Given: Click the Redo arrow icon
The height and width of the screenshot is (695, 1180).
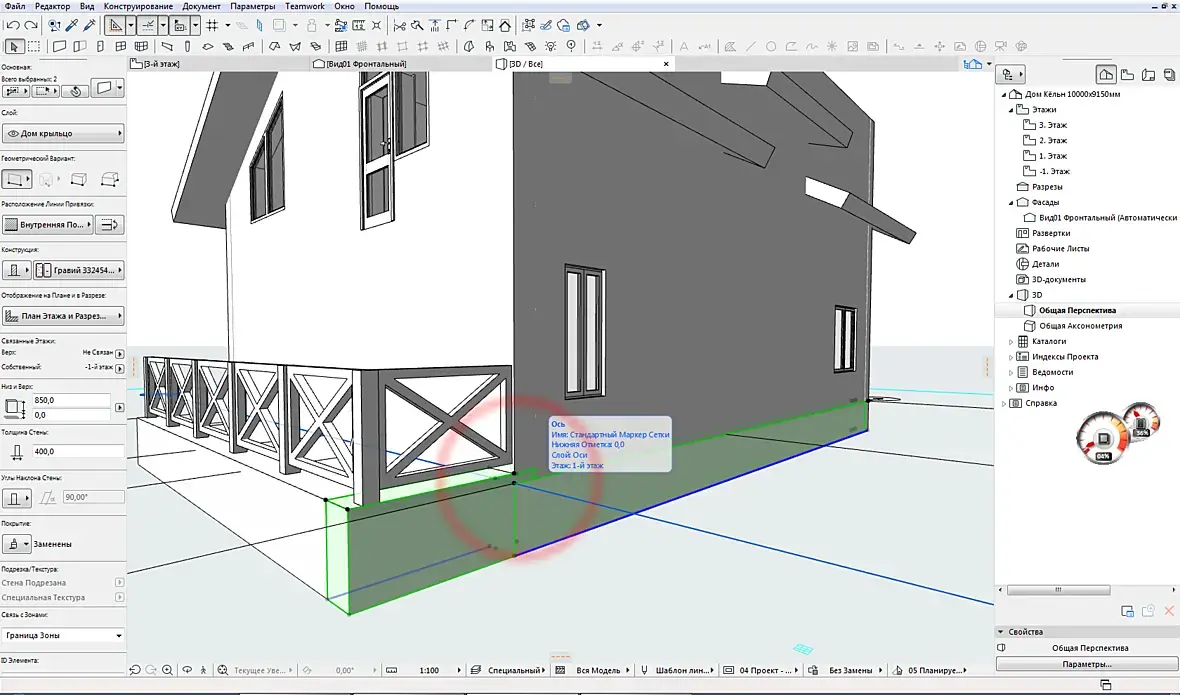Looking at the screenshot, I should (31, 25).
